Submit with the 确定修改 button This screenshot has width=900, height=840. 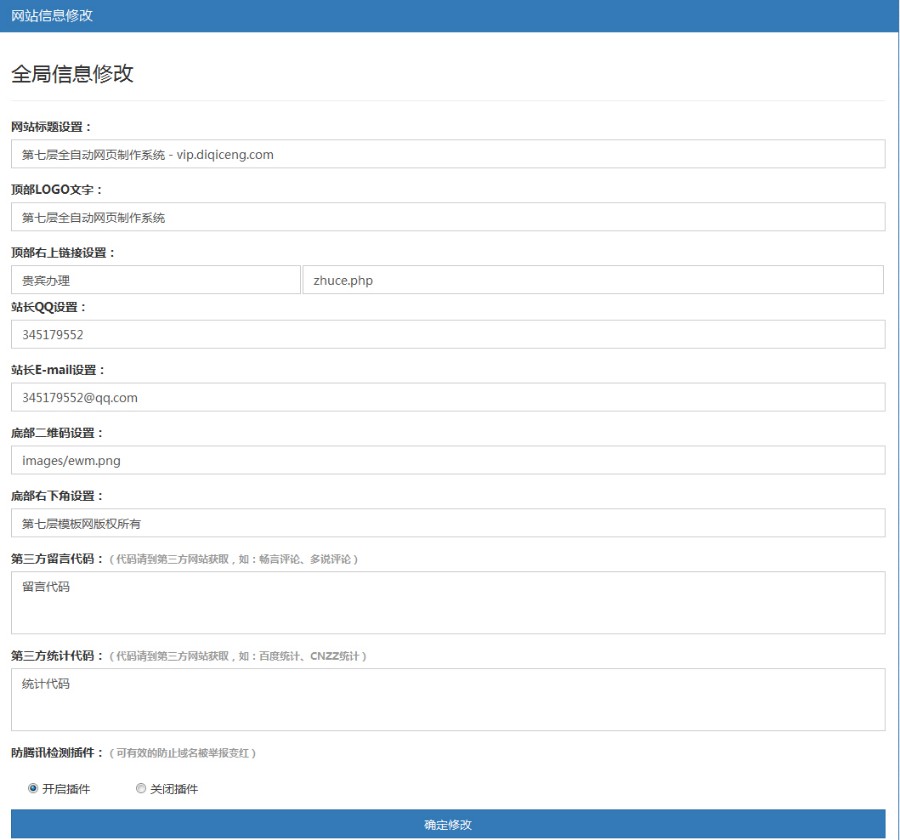(448, 824)
